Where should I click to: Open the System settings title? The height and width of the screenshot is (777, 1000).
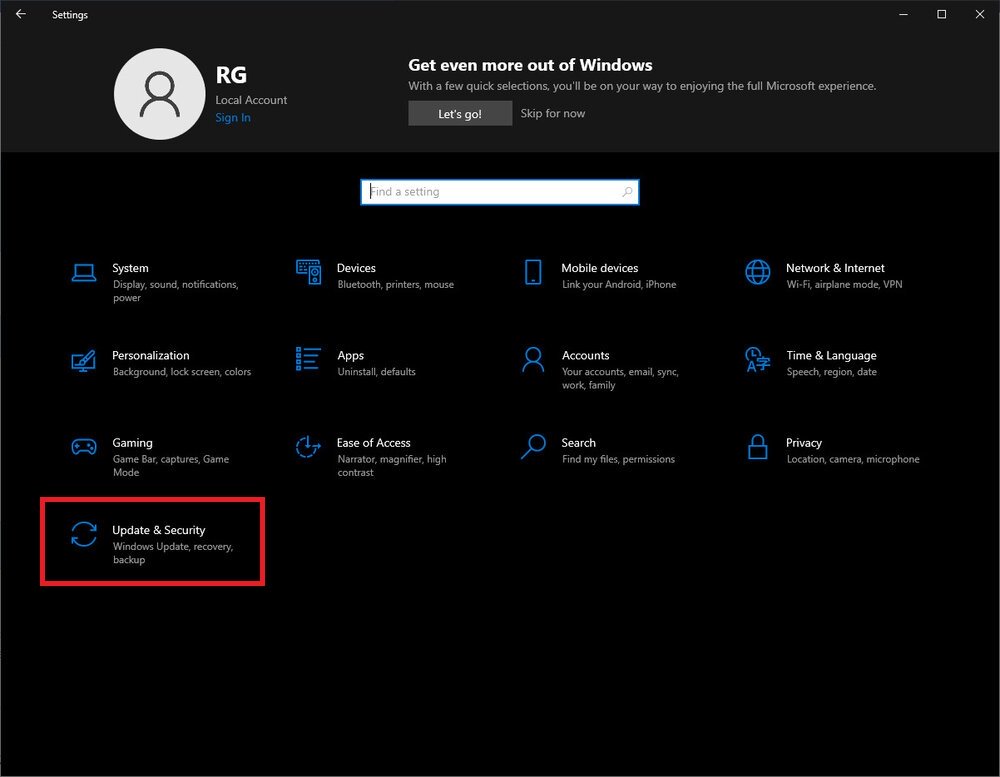pos(130,268)
